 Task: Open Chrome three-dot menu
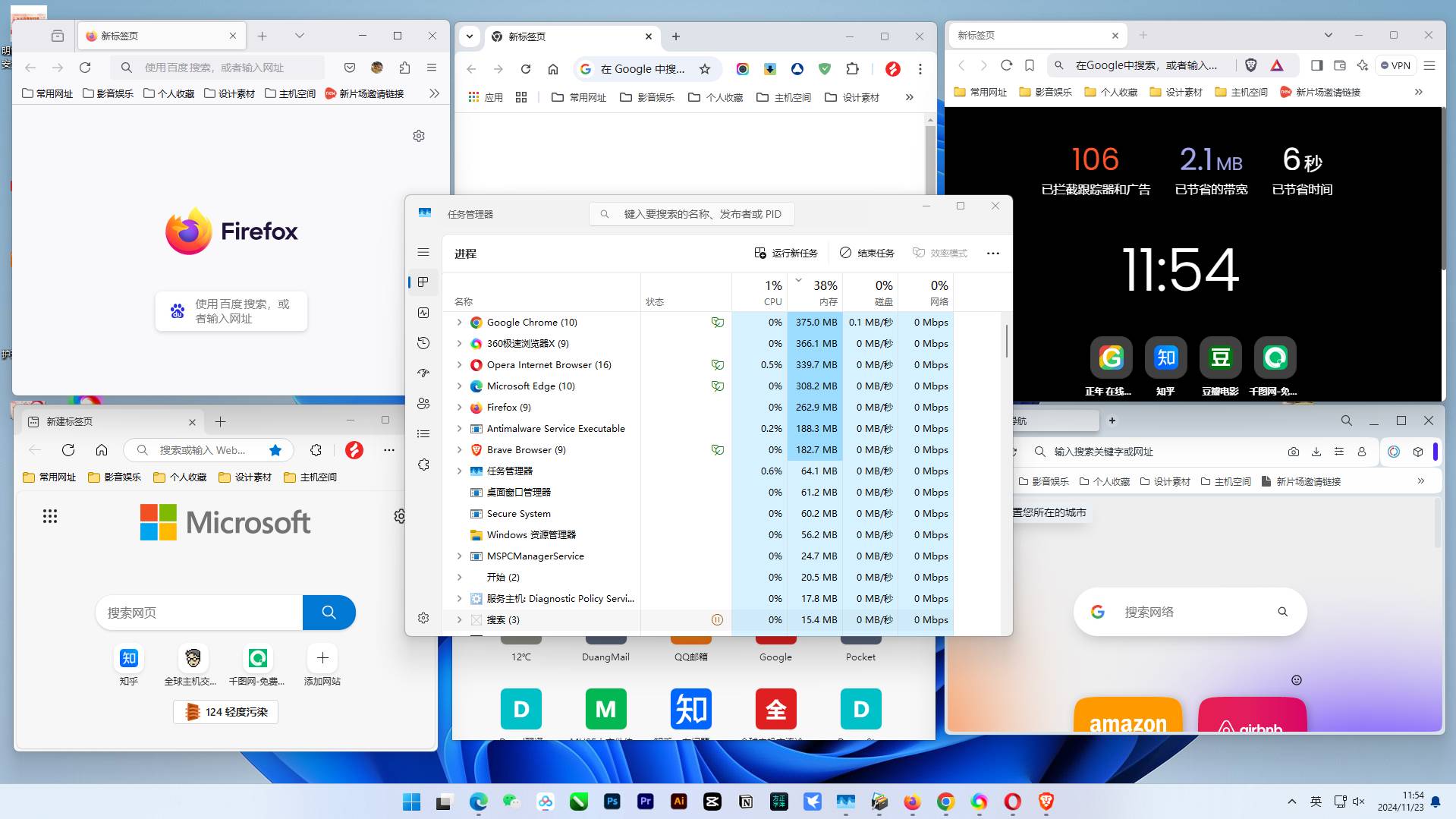coord(920,69)
